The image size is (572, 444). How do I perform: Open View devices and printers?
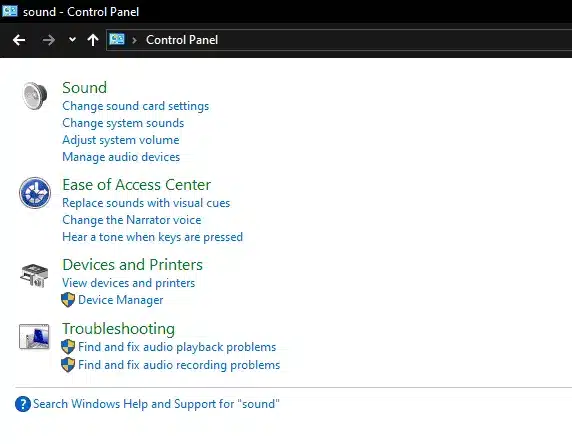[129, 283]
